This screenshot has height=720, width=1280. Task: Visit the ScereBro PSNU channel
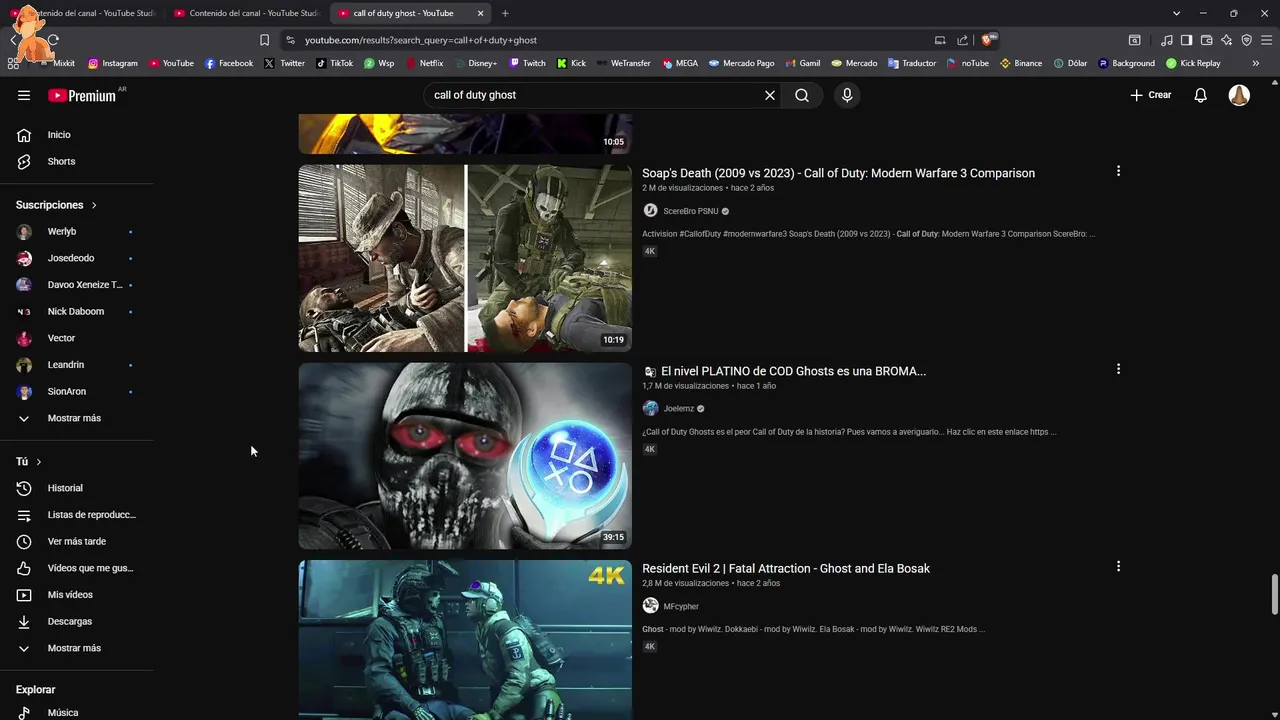click(690, 211)
